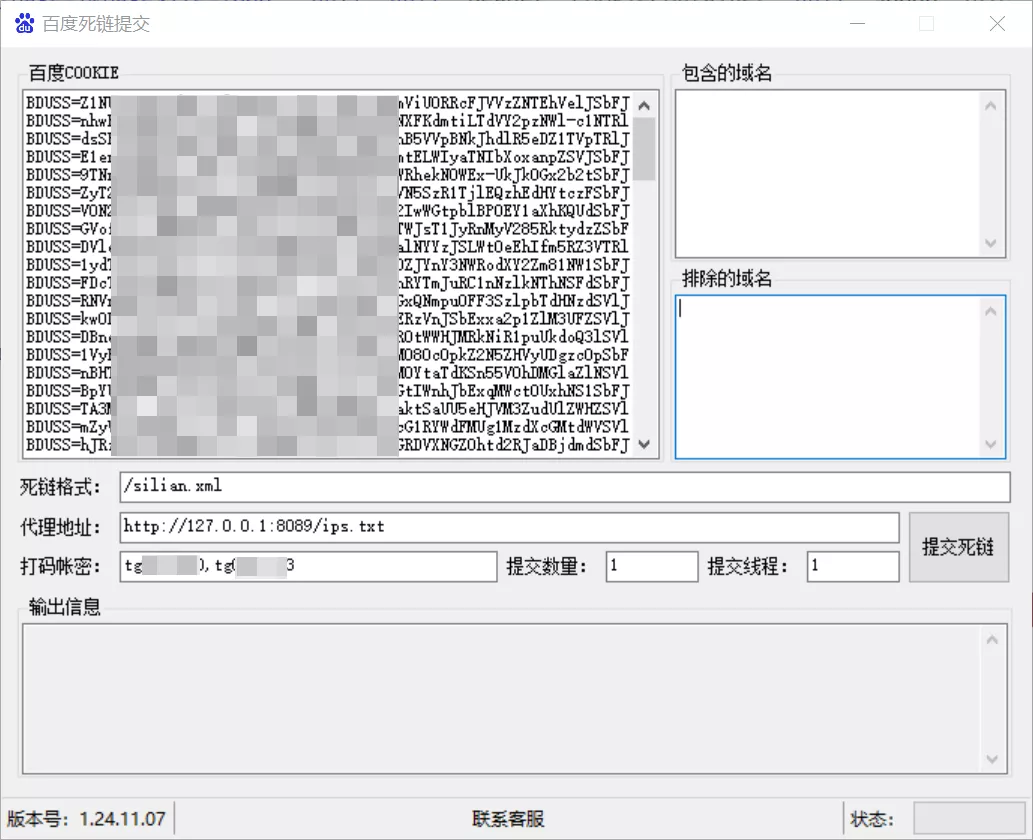
Task: Click the cookie line starting BDUSS=FDc
Action: 328,283
